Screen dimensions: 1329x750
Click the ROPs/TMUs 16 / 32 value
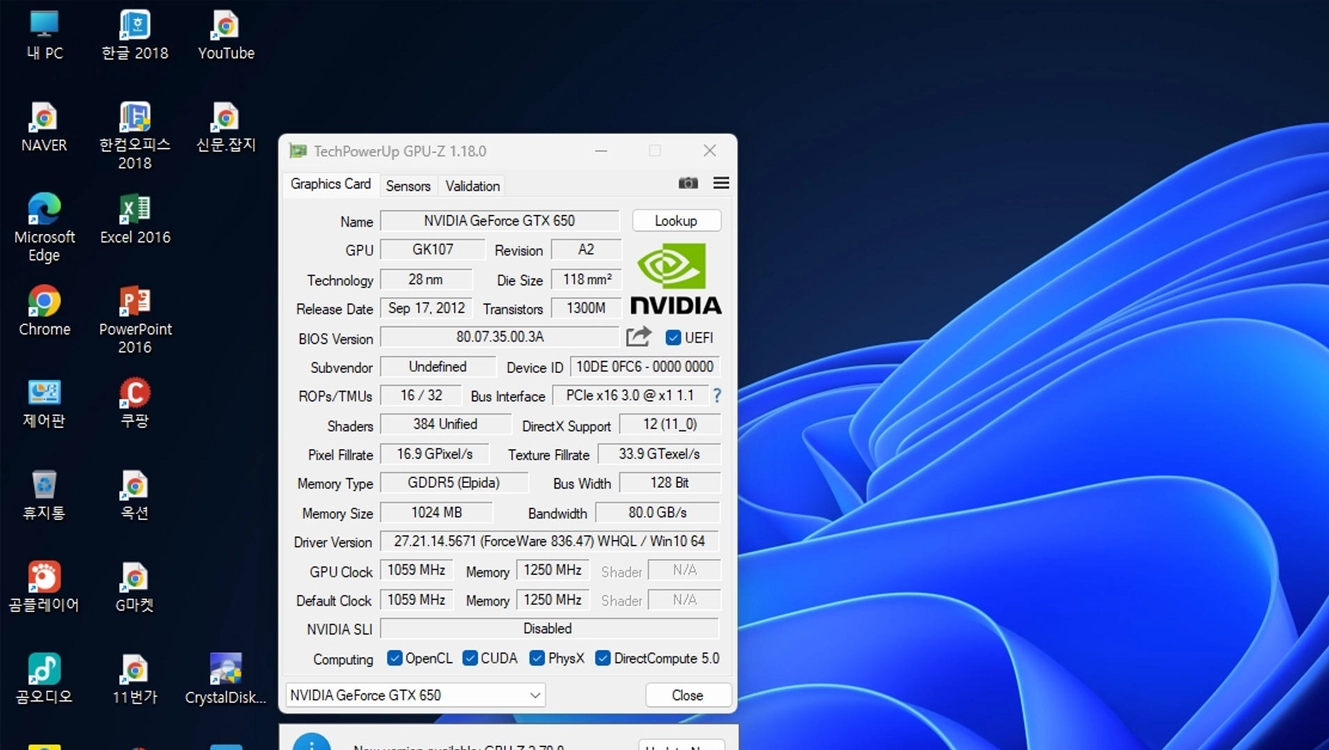pyautogui.click(x=421, y=395)
